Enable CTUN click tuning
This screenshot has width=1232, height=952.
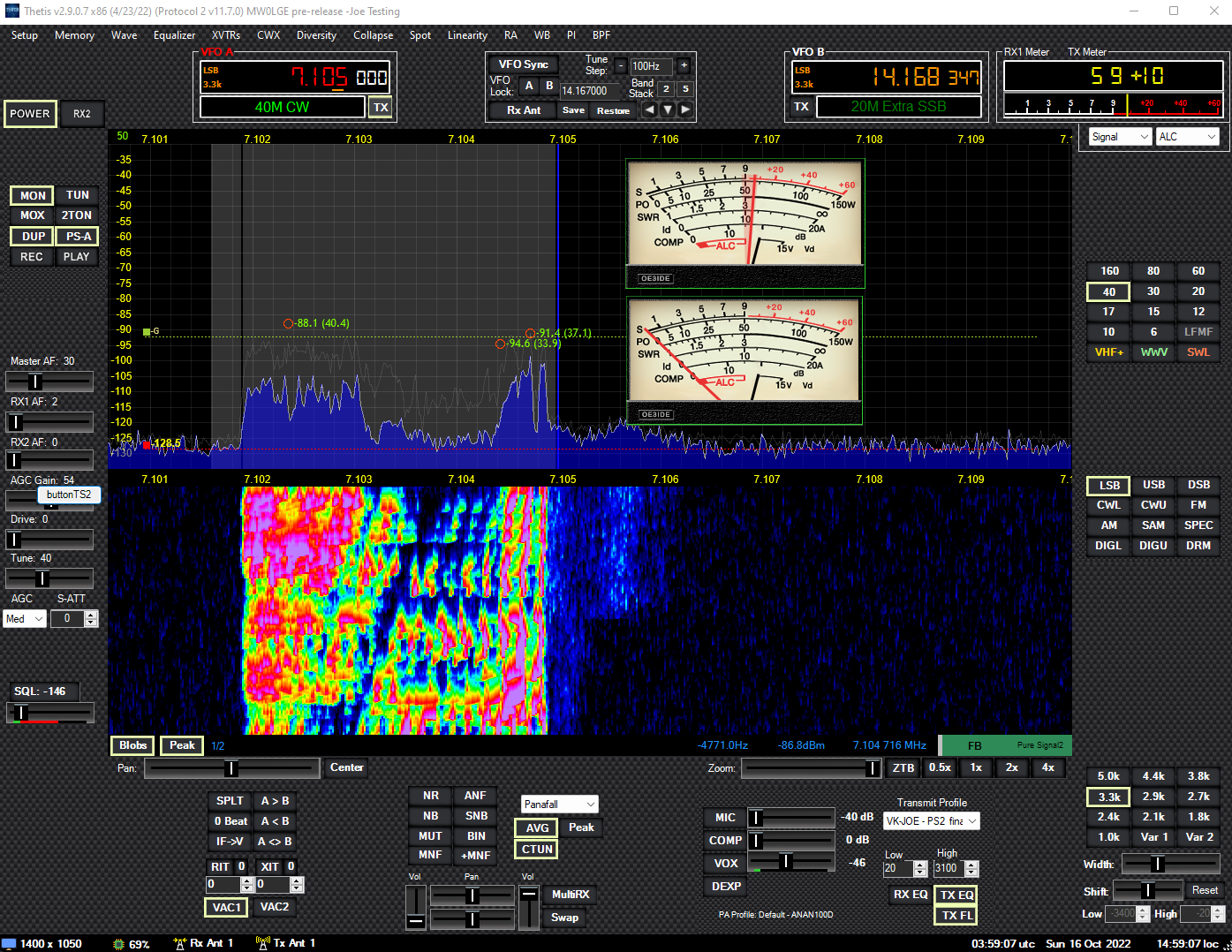535,849
